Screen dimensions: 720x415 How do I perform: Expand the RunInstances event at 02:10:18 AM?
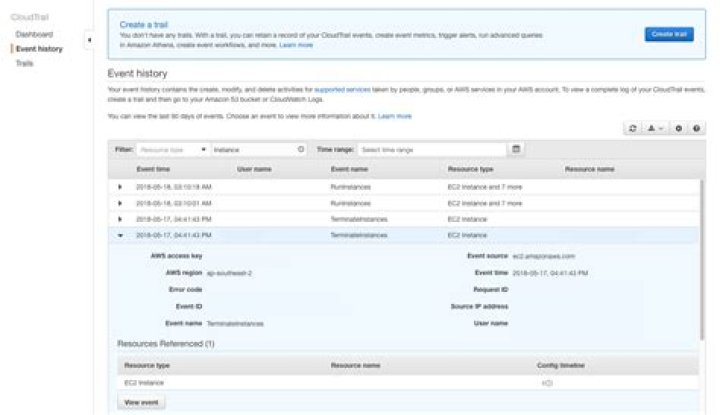point(120,187)
